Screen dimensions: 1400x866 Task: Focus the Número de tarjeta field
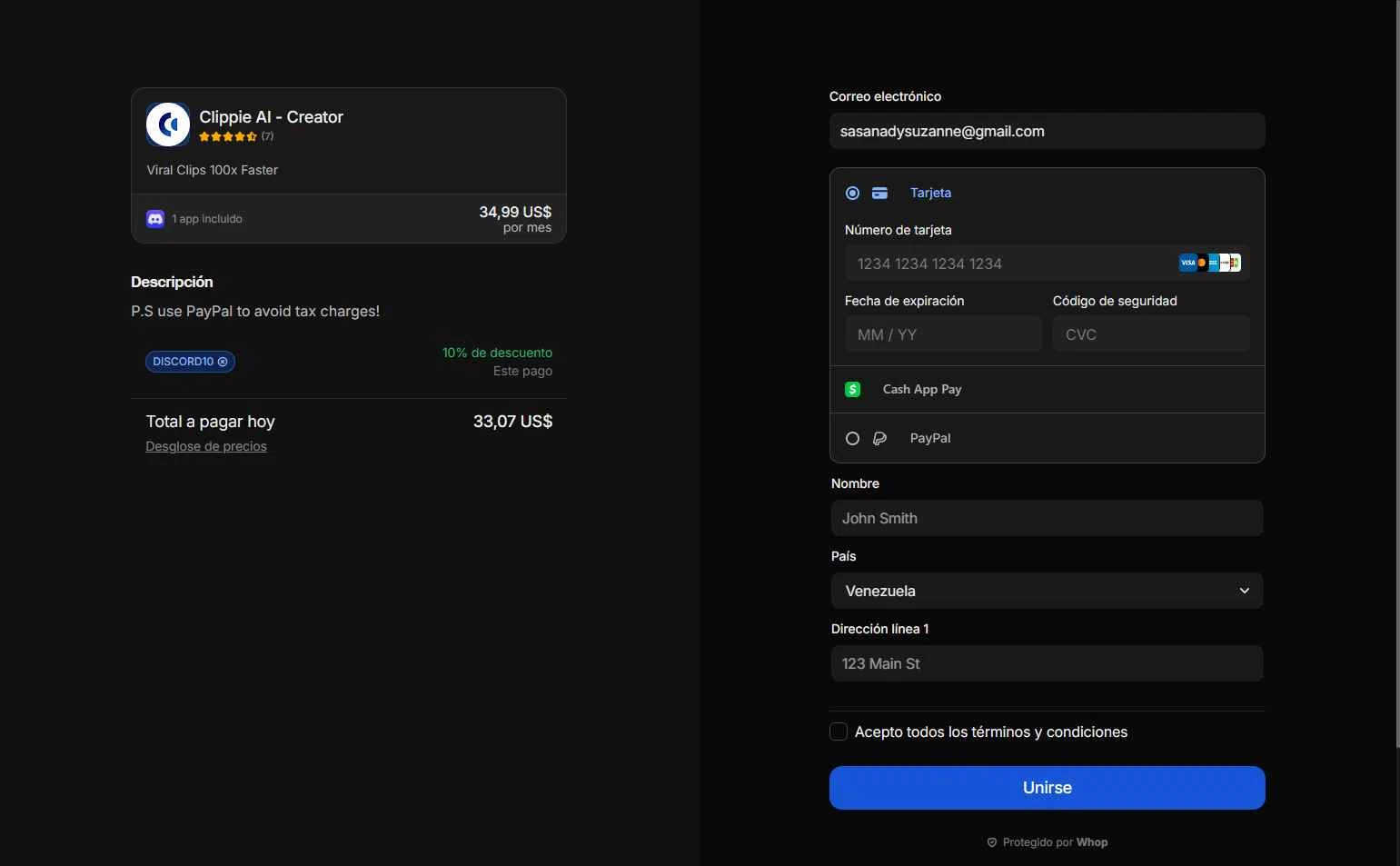point(1047,264)
